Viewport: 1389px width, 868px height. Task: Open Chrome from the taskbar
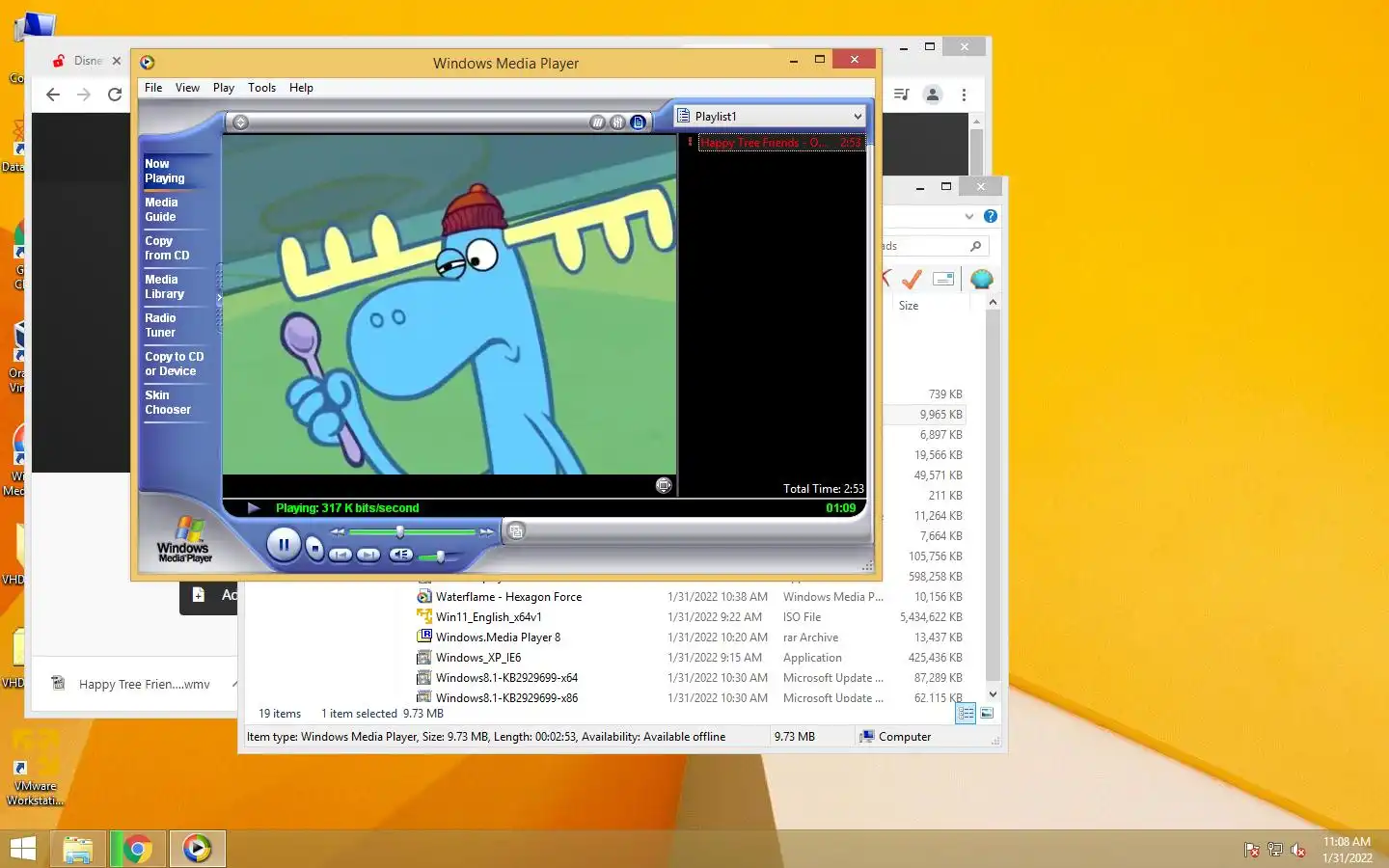tap(137, 849)
